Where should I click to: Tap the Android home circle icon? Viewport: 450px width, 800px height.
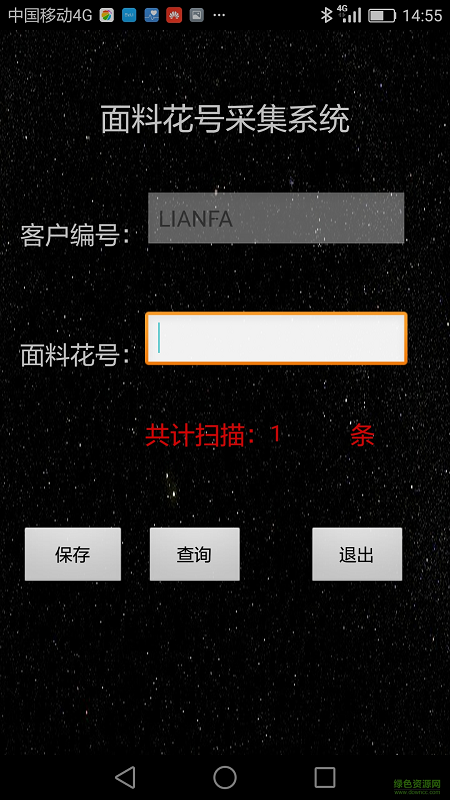pyautogui.click(x=225, y=778)
